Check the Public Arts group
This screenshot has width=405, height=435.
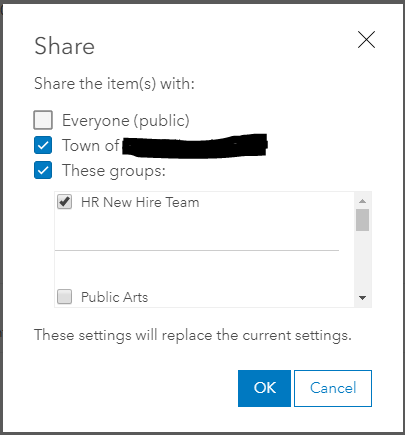click(x=64, y=297)
